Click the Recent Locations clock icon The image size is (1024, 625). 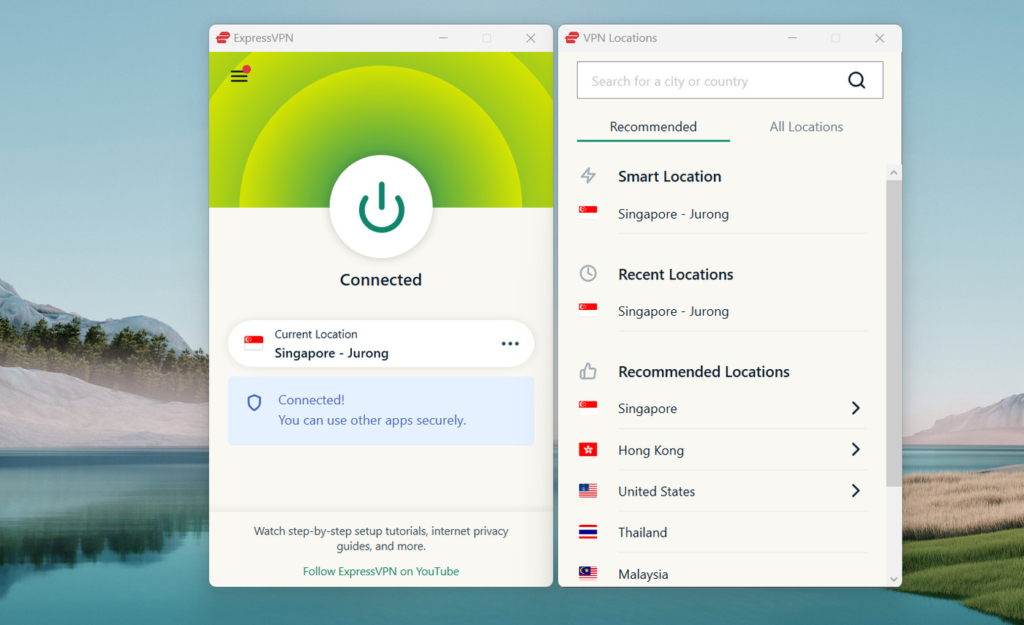[588, 273]
